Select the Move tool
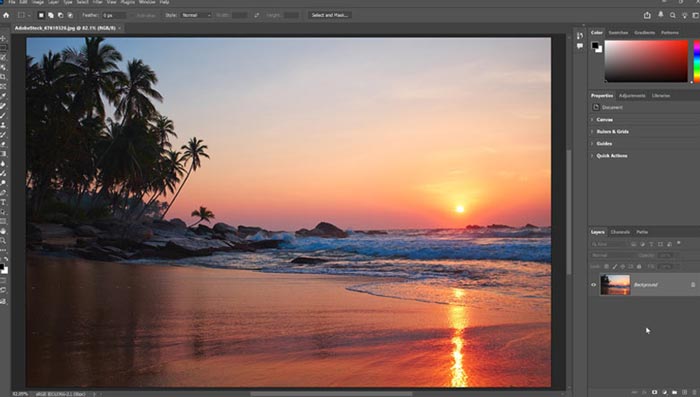Viewport: 700px width, 397px height. tap(3, 38)
